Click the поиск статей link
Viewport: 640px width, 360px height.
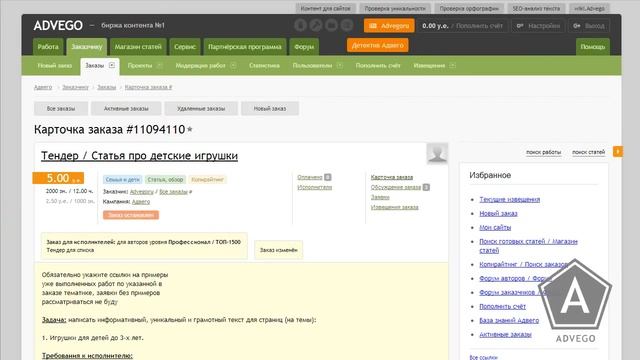pyautogui.click(x=588, y=152)
